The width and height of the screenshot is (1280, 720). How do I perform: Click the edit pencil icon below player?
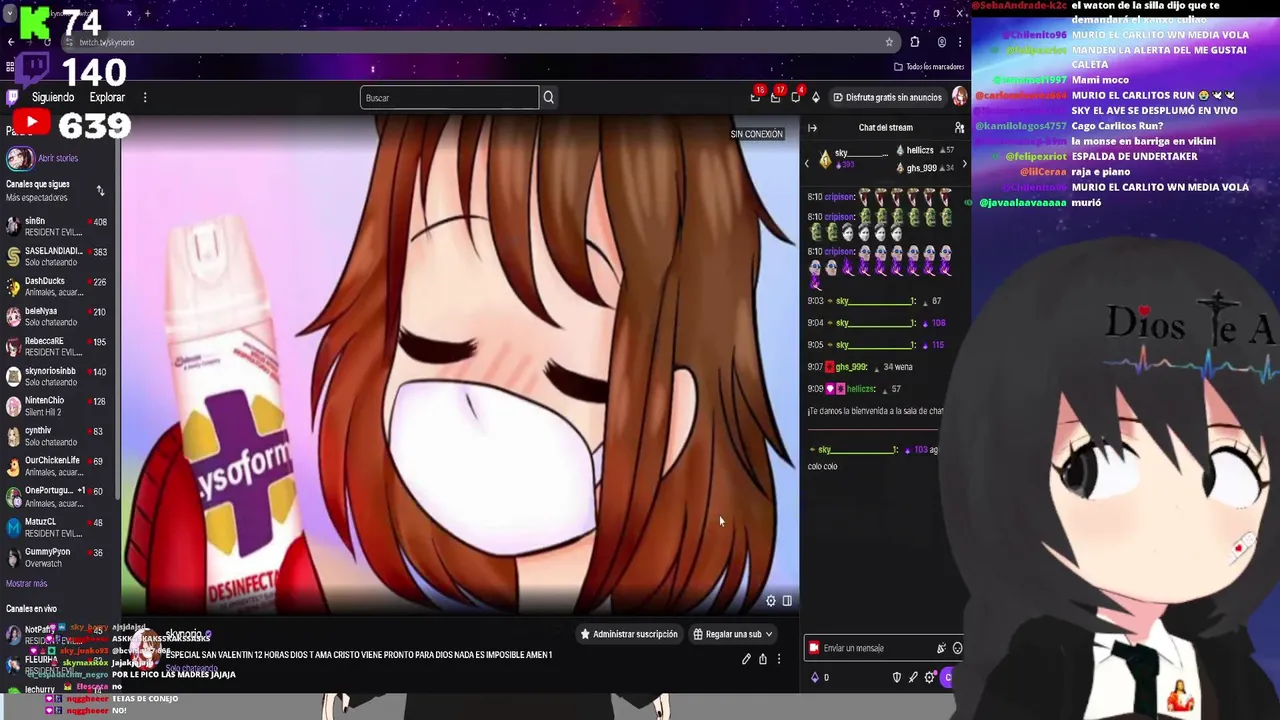(746, 659)
